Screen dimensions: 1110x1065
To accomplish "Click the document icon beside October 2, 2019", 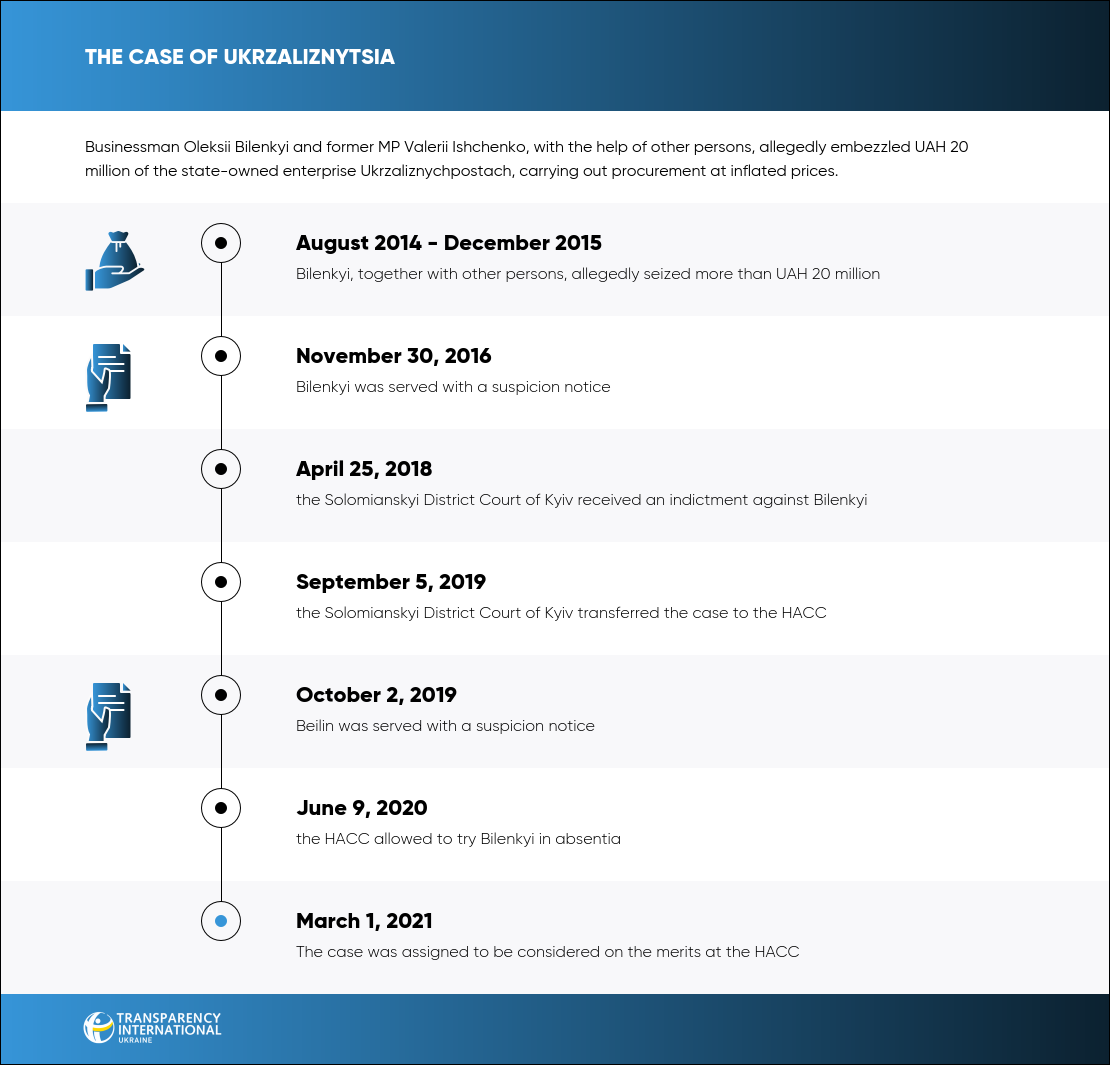I will [x=108, y=717].
